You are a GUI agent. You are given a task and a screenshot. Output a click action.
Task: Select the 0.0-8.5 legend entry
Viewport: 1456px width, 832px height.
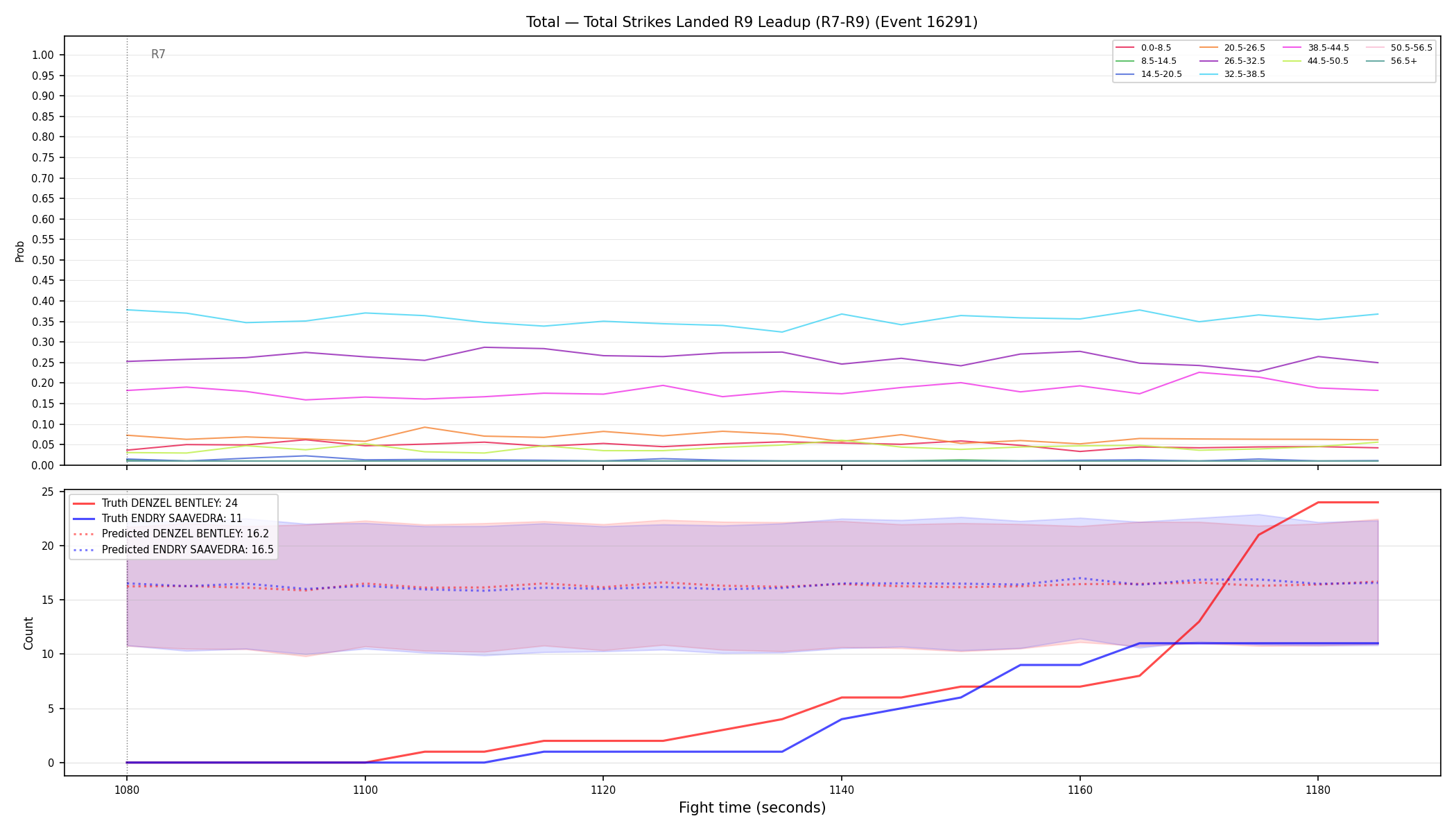tap(1144, 48)
